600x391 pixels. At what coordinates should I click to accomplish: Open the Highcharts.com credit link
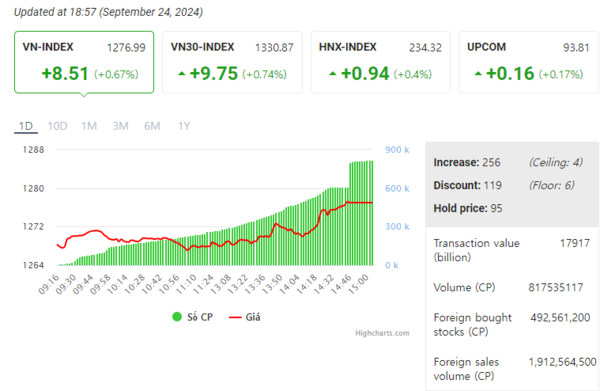click(382, 333)
